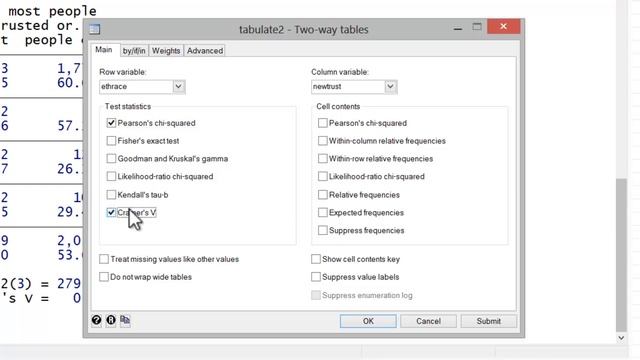Expand the Column variable dropdown arrow
The image size is (640, 360).
coord(390,87)
